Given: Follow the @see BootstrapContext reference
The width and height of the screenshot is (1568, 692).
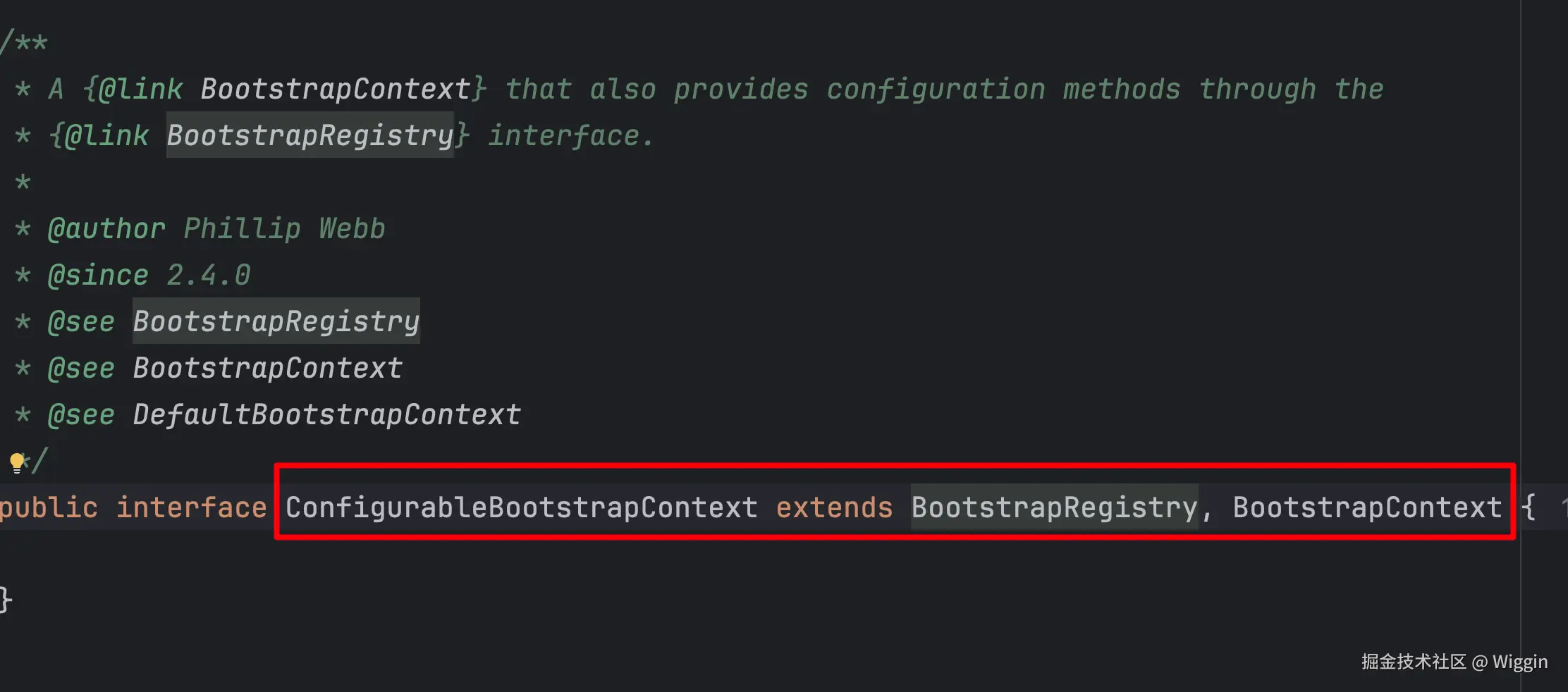Looking at the screenshot, I should [267, 368].
